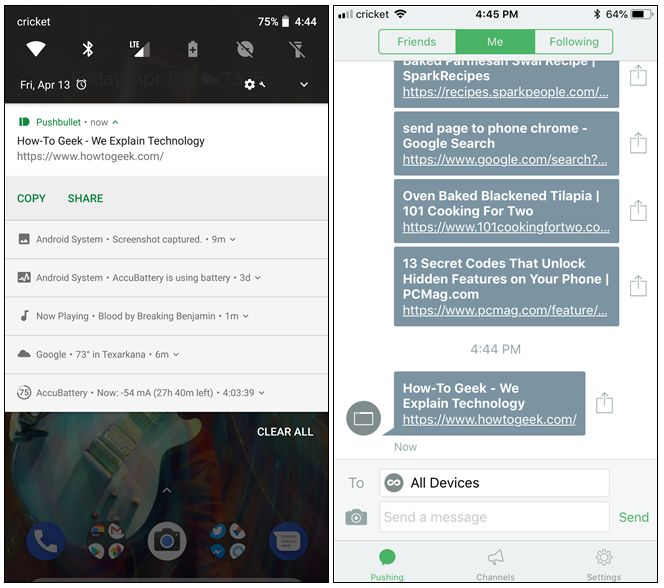This screenshot has width=664, height=588.
Task: Tap the 4:44 PM timestamp in push list
Action: (x=495, y=349)
